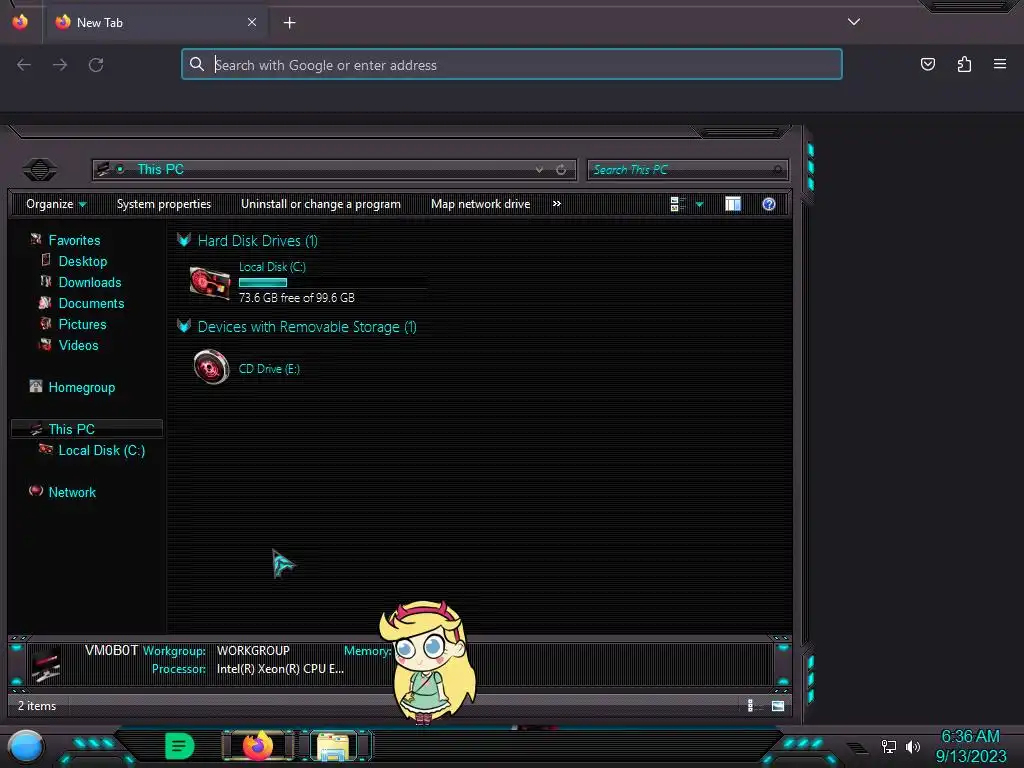Open the Firefox View button

coord(20,22)
